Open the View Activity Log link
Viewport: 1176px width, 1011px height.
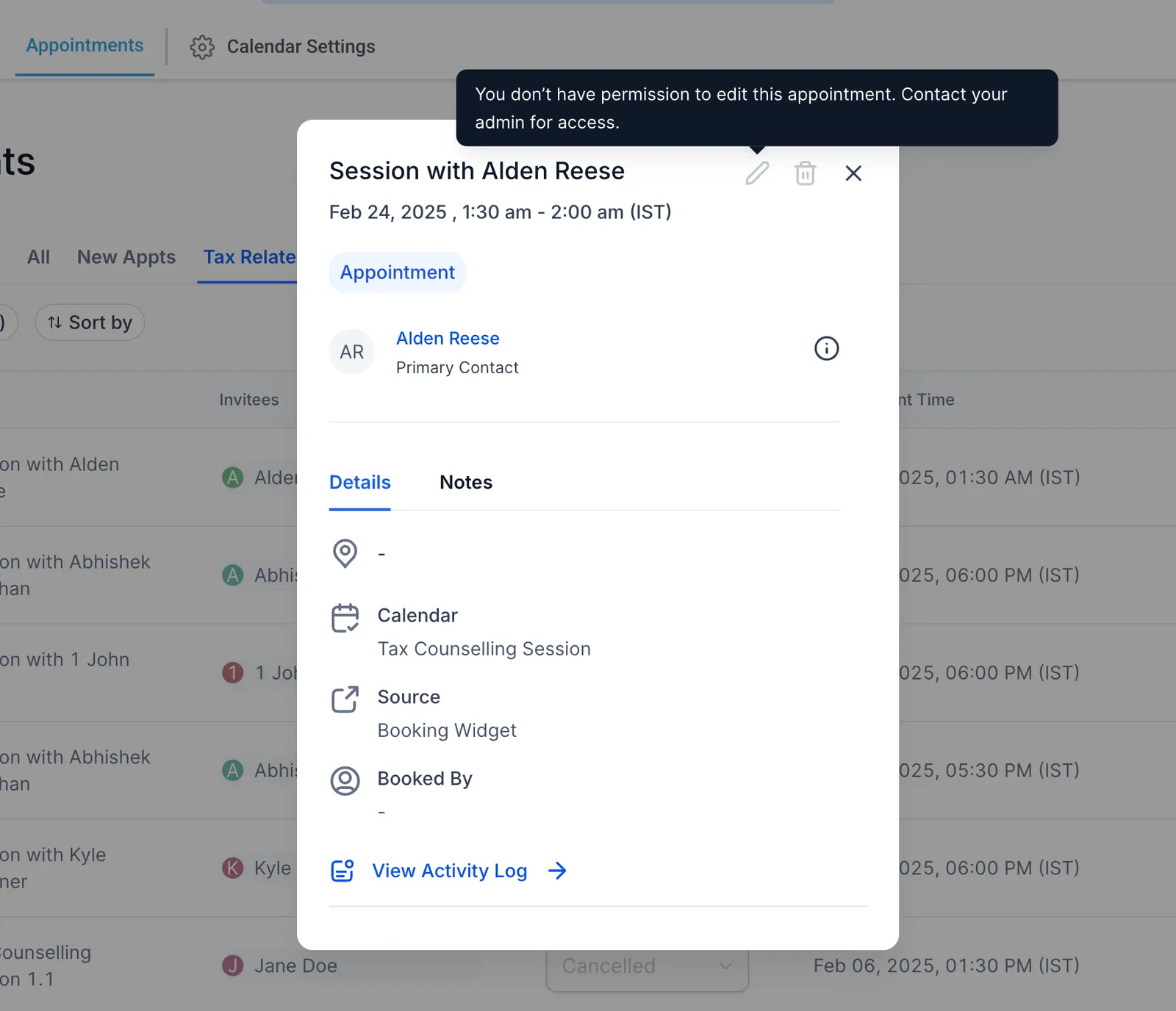449,871
